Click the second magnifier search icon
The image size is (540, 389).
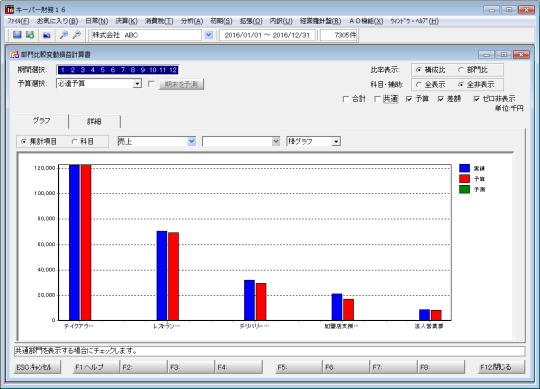click(x=76, y=35)
